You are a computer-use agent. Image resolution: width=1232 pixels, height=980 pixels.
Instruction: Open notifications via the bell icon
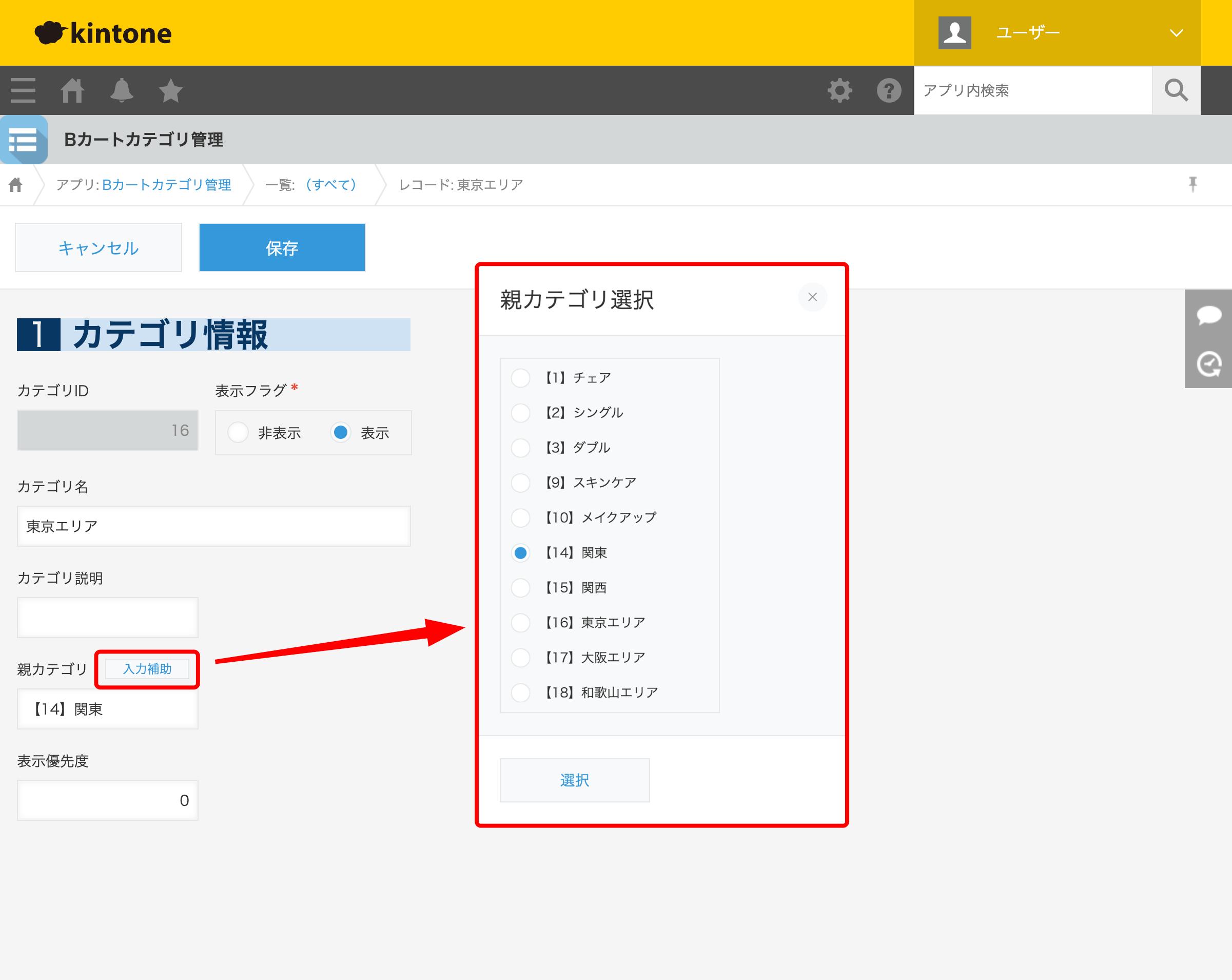pyautogui.click(x=122, y=90)
